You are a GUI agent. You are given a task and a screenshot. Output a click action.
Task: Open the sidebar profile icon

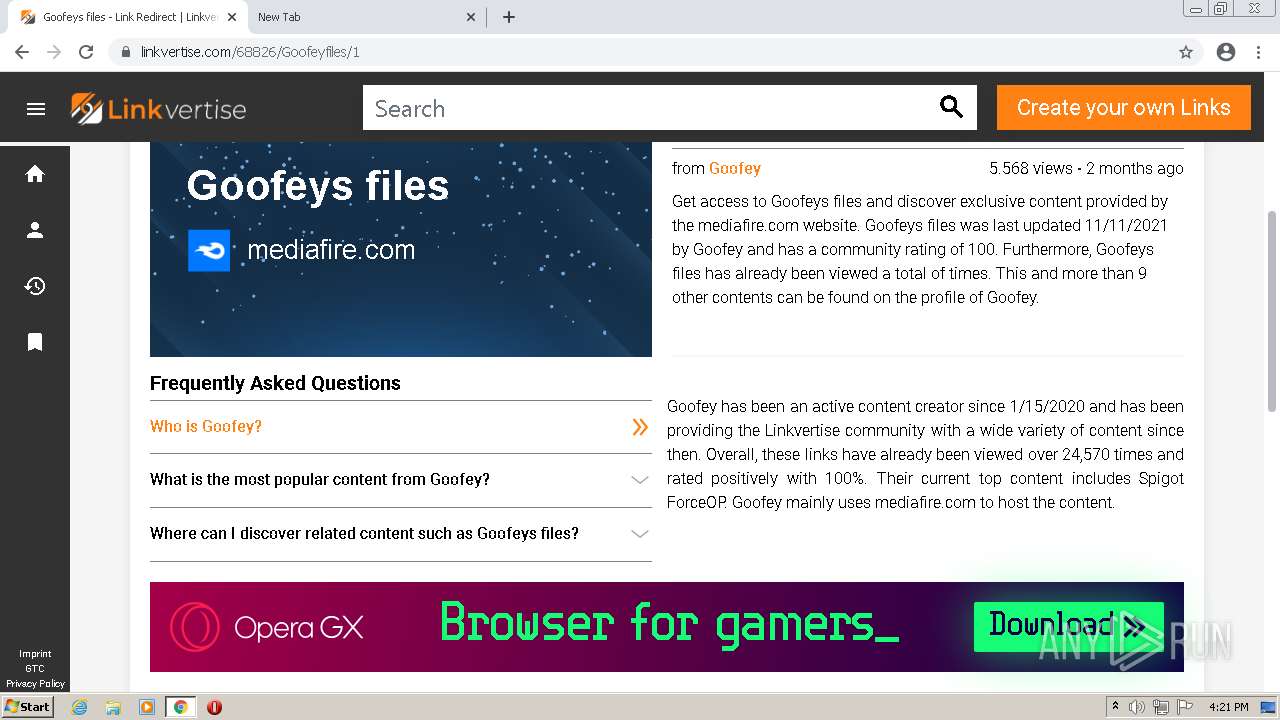35,230
